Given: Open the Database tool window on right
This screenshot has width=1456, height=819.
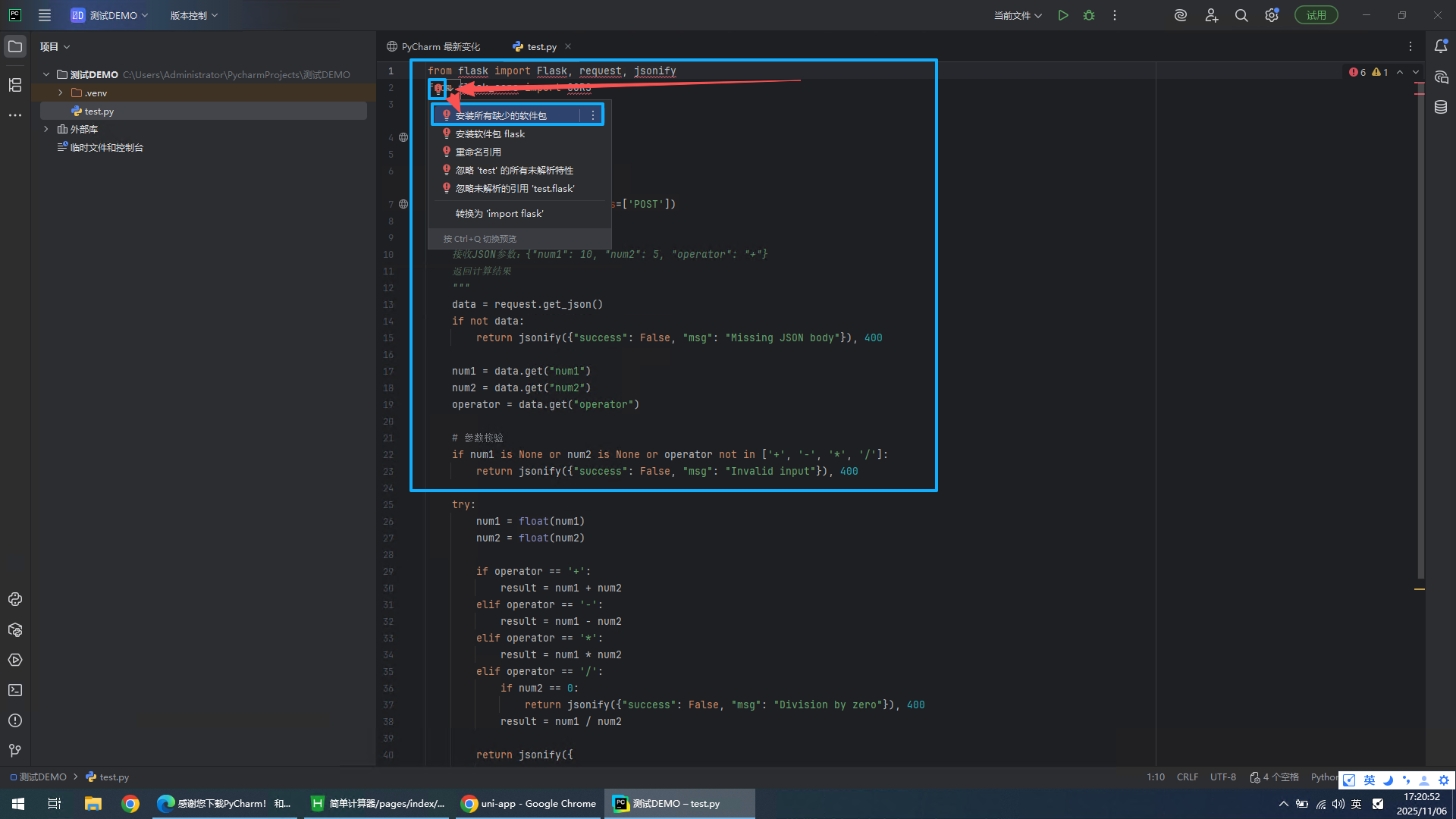Looking at the screenshot, I should point(1441,108).
